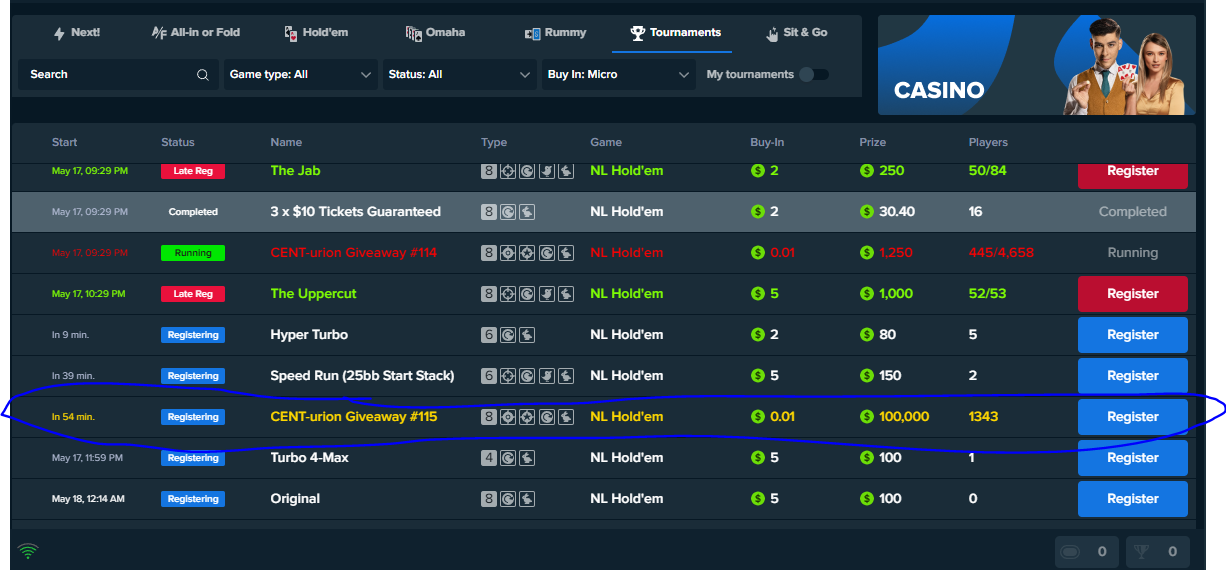Image resolution: width=1226 pixels, height=570 pixels.
Task: Click the May 18, 12:14 AM start time
Action: coord(88,499)
